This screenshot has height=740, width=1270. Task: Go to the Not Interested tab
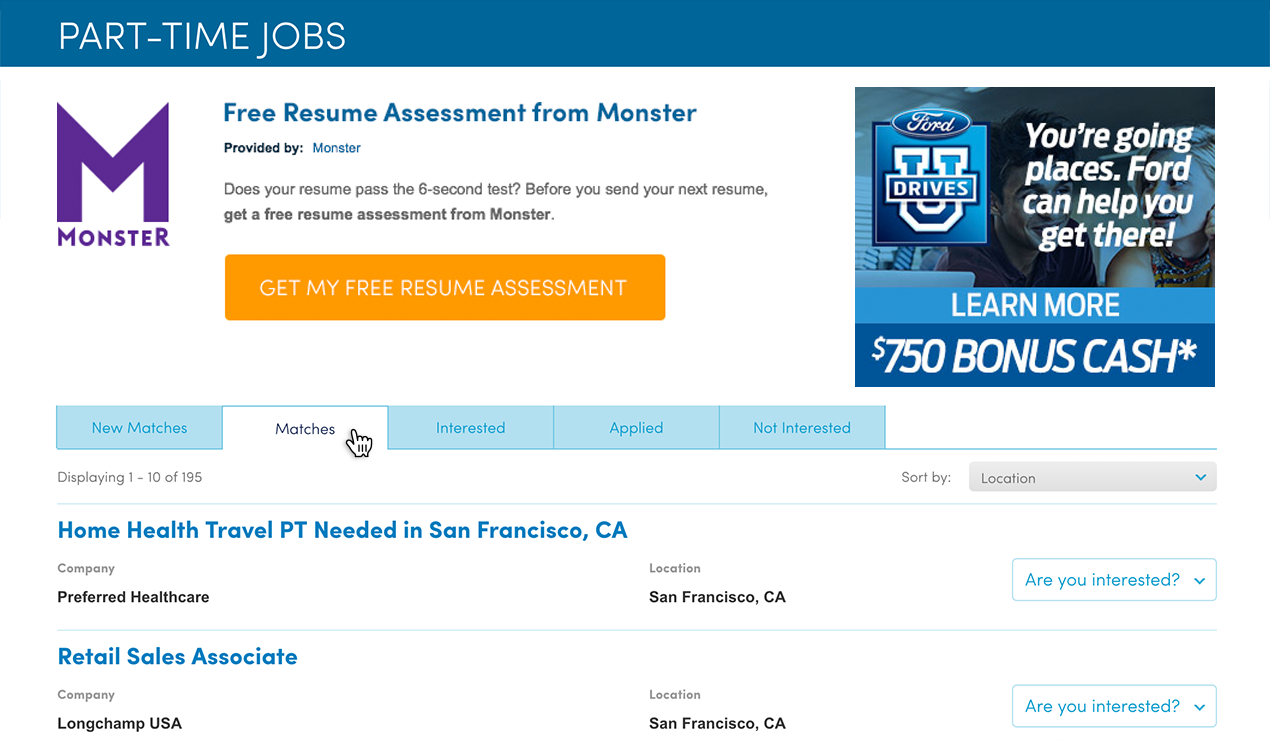(802, 428)
